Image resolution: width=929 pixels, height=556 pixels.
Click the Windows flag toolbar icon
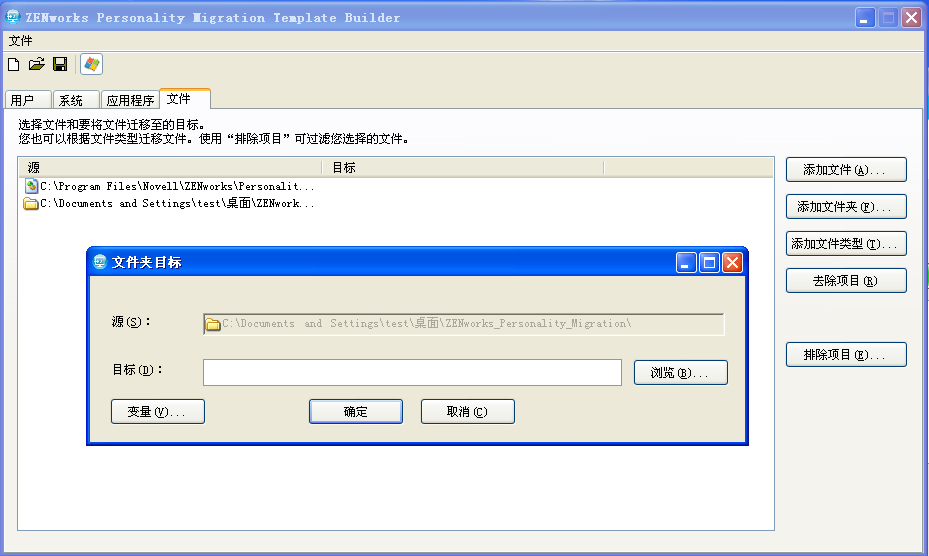pyautogui.click(x=91, y=64)
